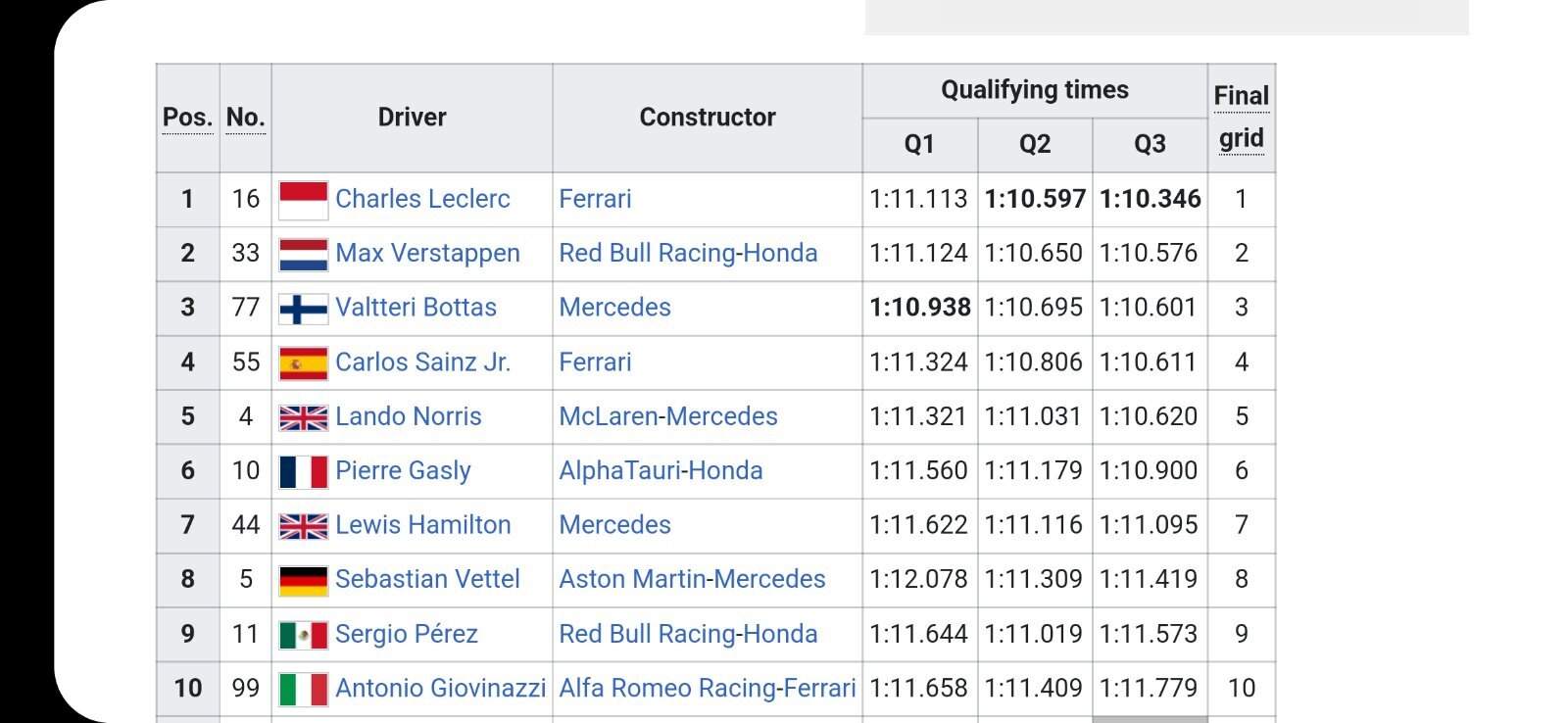Click the Pos. column header abbreviation
This screenshot has height=723, width=1568.
(x=187, y=118)
